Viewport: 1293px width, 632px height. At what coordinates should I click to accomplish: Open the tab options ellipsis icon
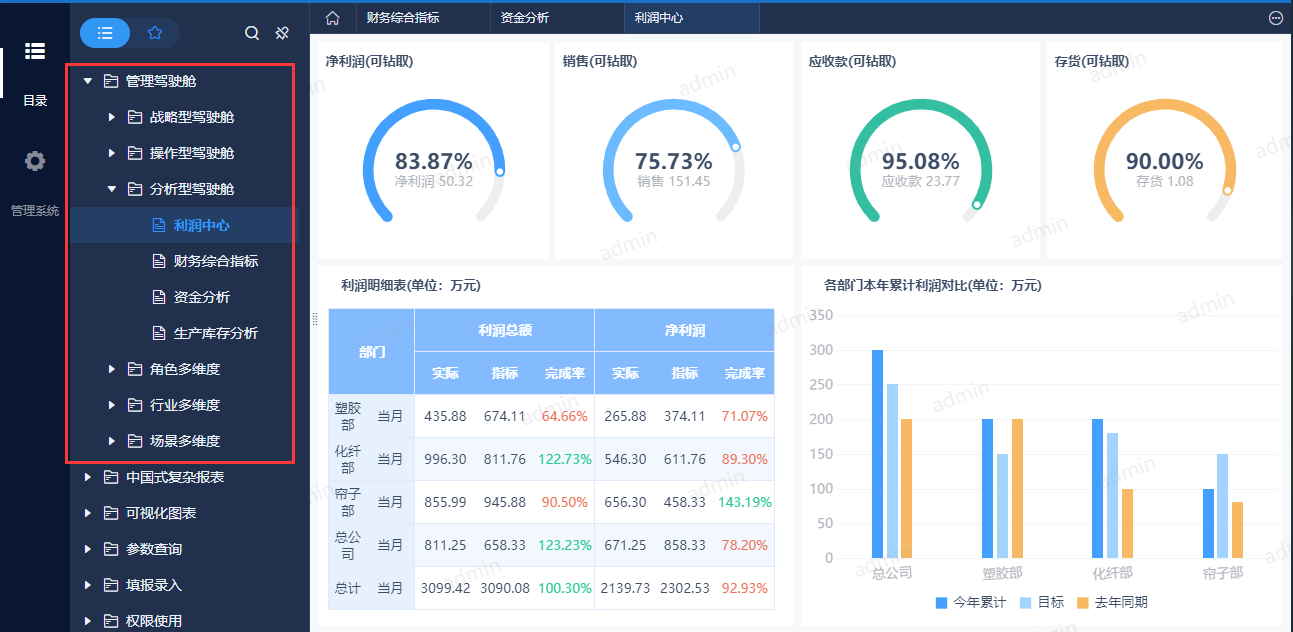point(1276,18)
